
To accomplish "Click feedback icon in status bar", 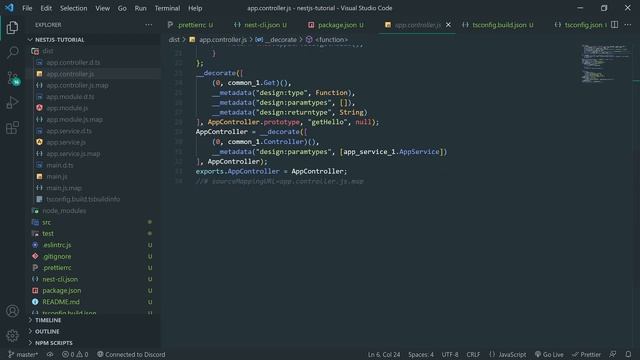I will 613,354.
